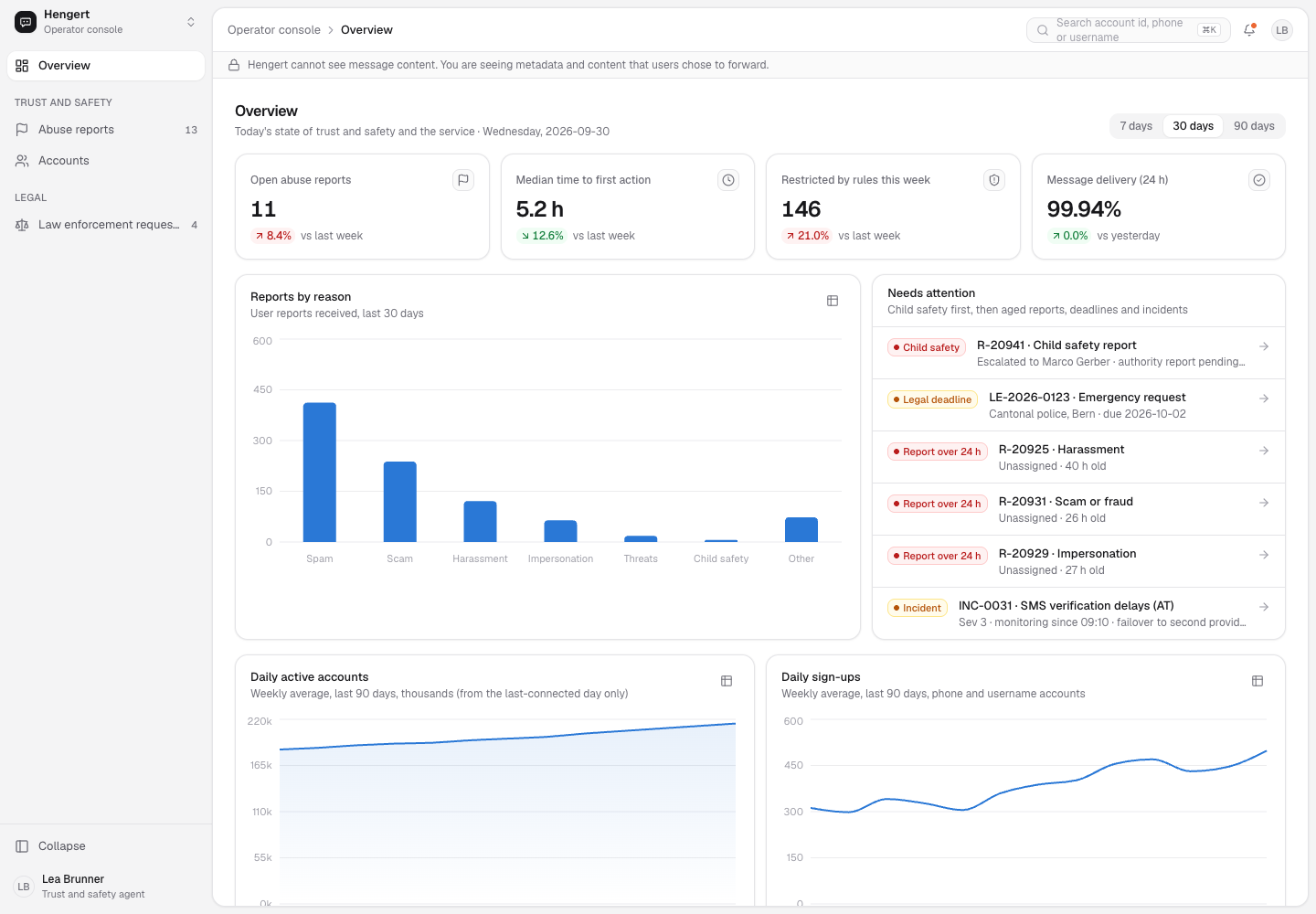This screenshot has height=914, width=1316.
Task: Open the notifications bell
Action: click(x=1249, y=30)
